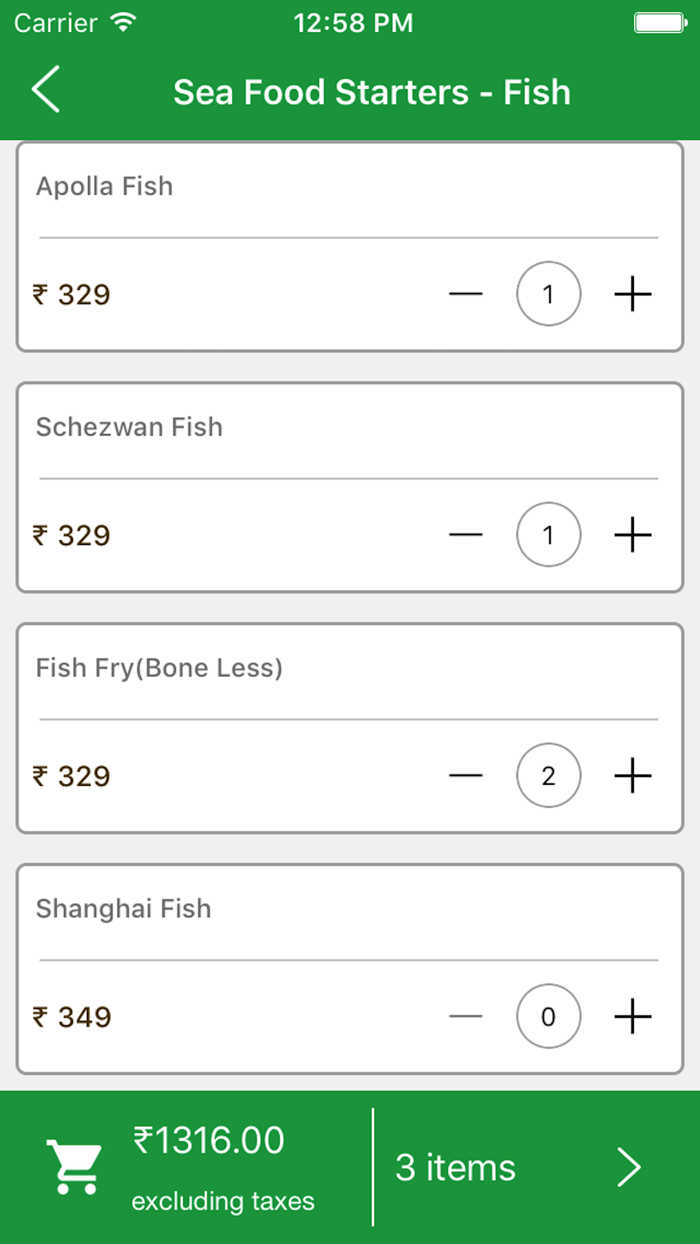Tap the Sea Food Starters - Fish title
The image size is (700, 1244).
tap(372, 92)
